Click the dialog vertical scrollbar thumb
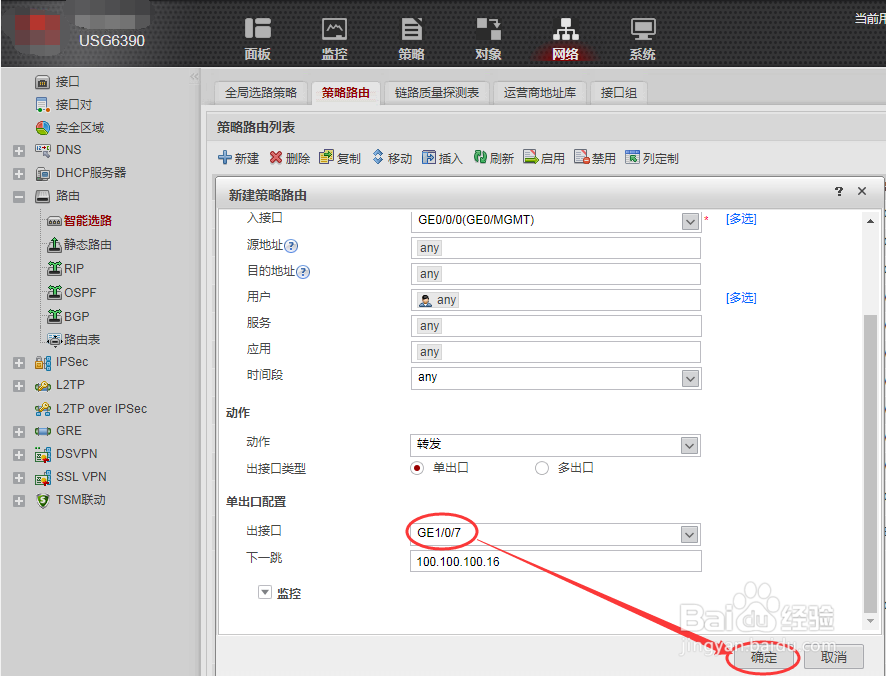This screenshot has height=676, width=886. click(x=870, y=463)
